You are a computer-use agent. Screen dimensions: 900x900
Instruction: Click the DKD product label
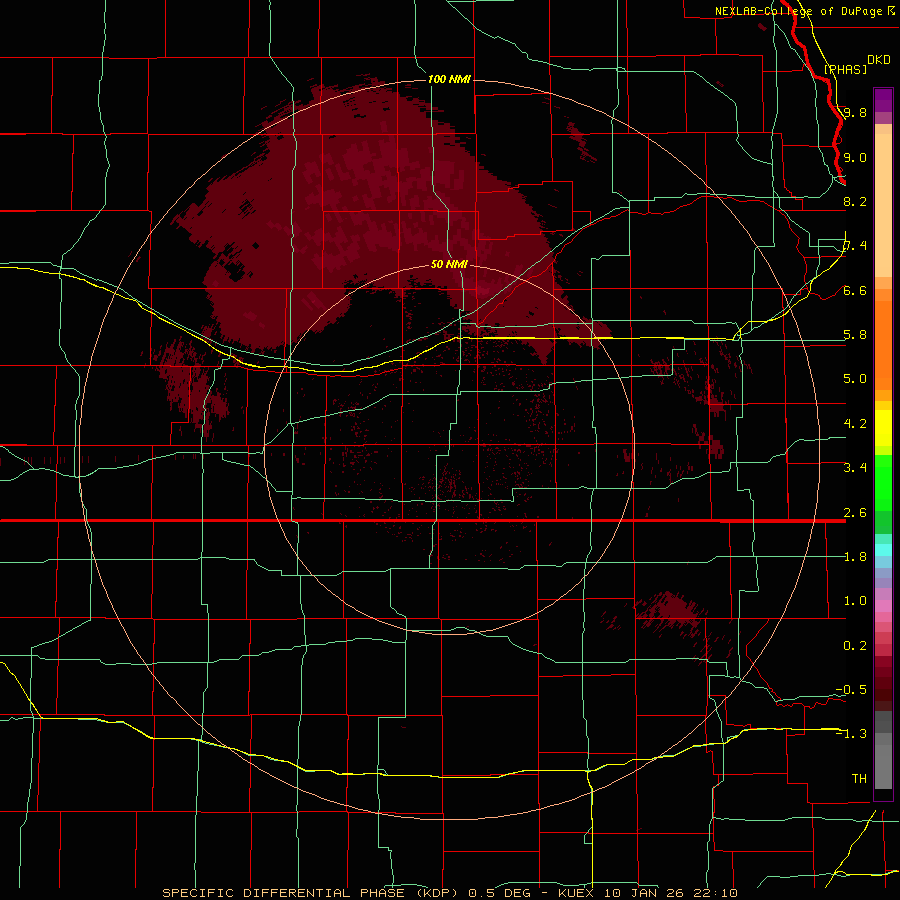pyautogui.click(x=879, y=60)
